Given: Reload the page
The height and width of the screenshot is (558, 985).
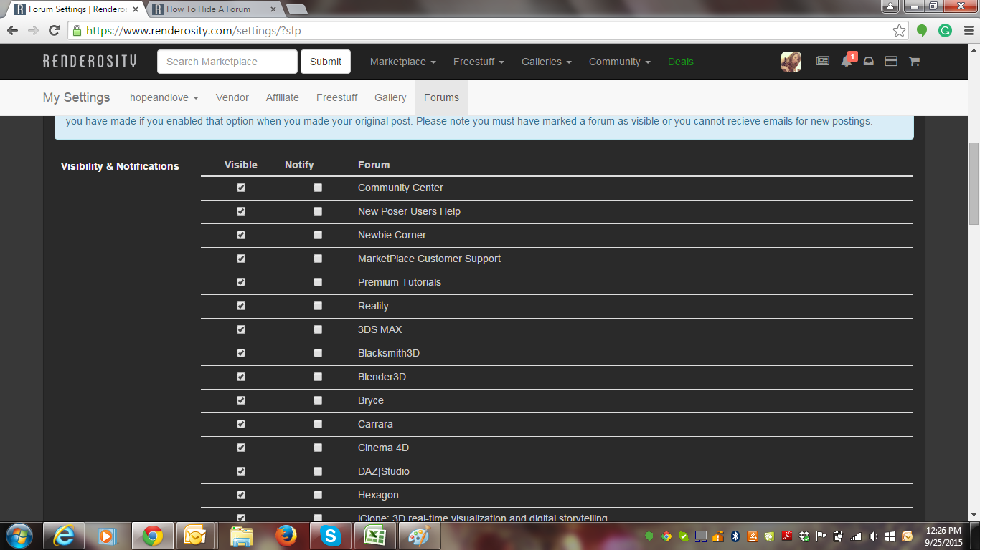Looking at the screenshot, I should tap(55, 31).
